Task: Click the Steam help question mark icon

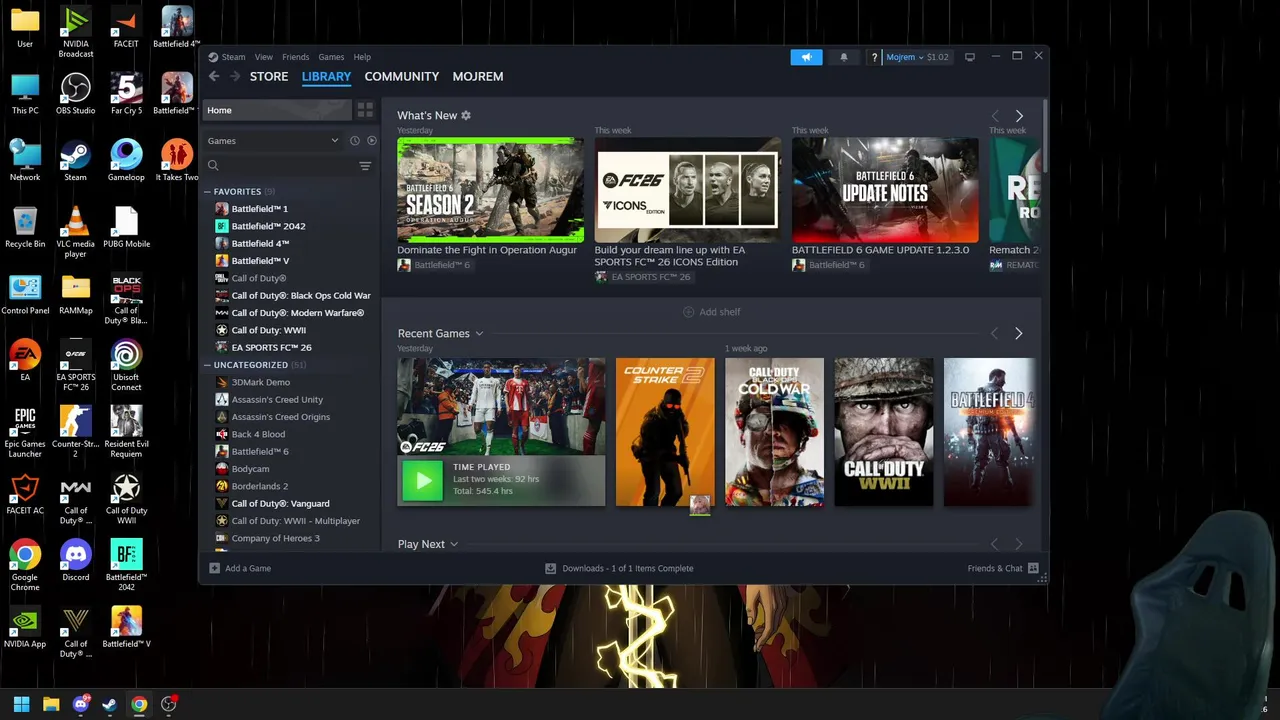Action: pyautogui.click(x=874, y=57)
